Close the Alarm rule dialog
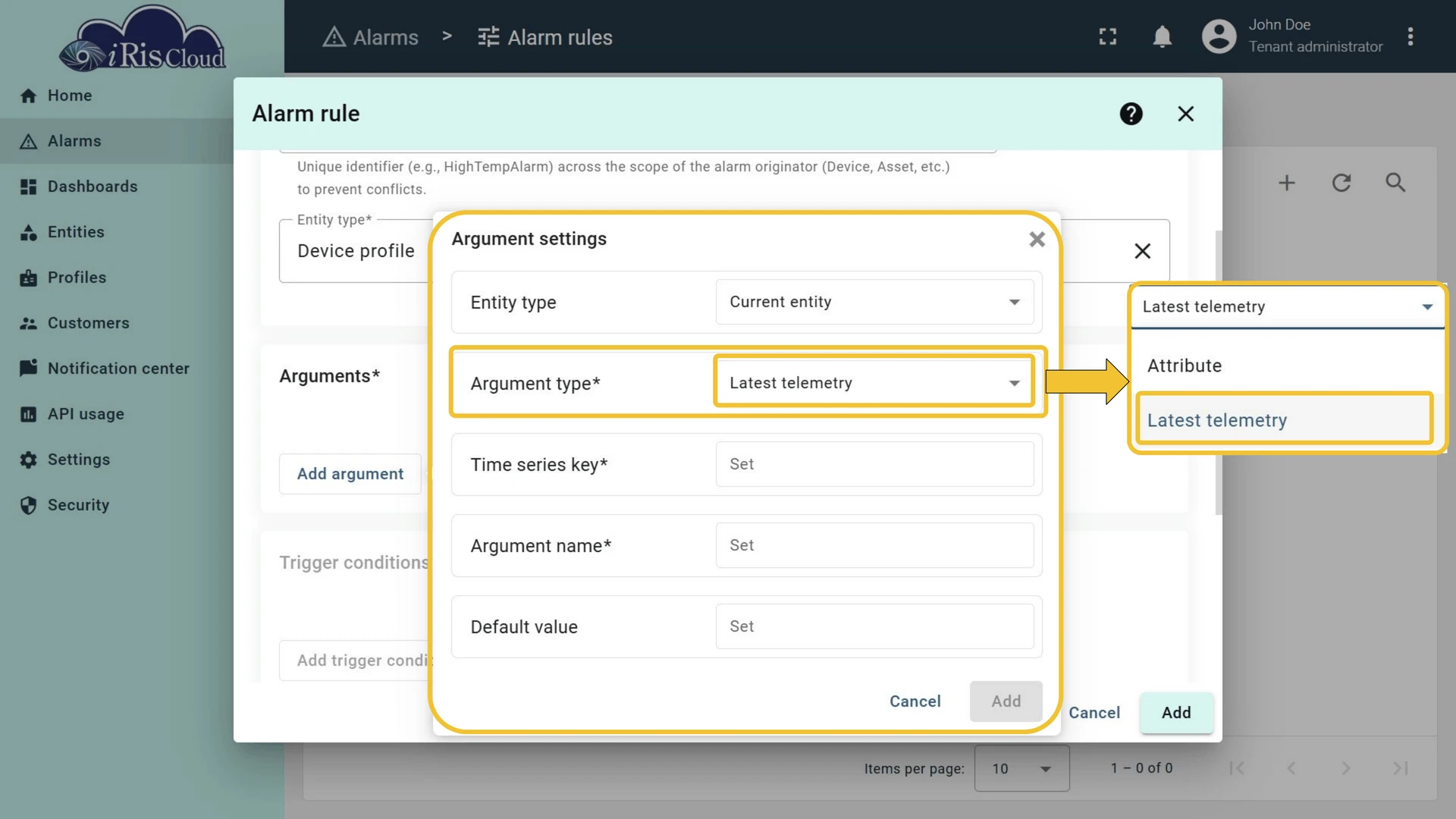The image size is (1456, 819). (x=1185, y=114)
